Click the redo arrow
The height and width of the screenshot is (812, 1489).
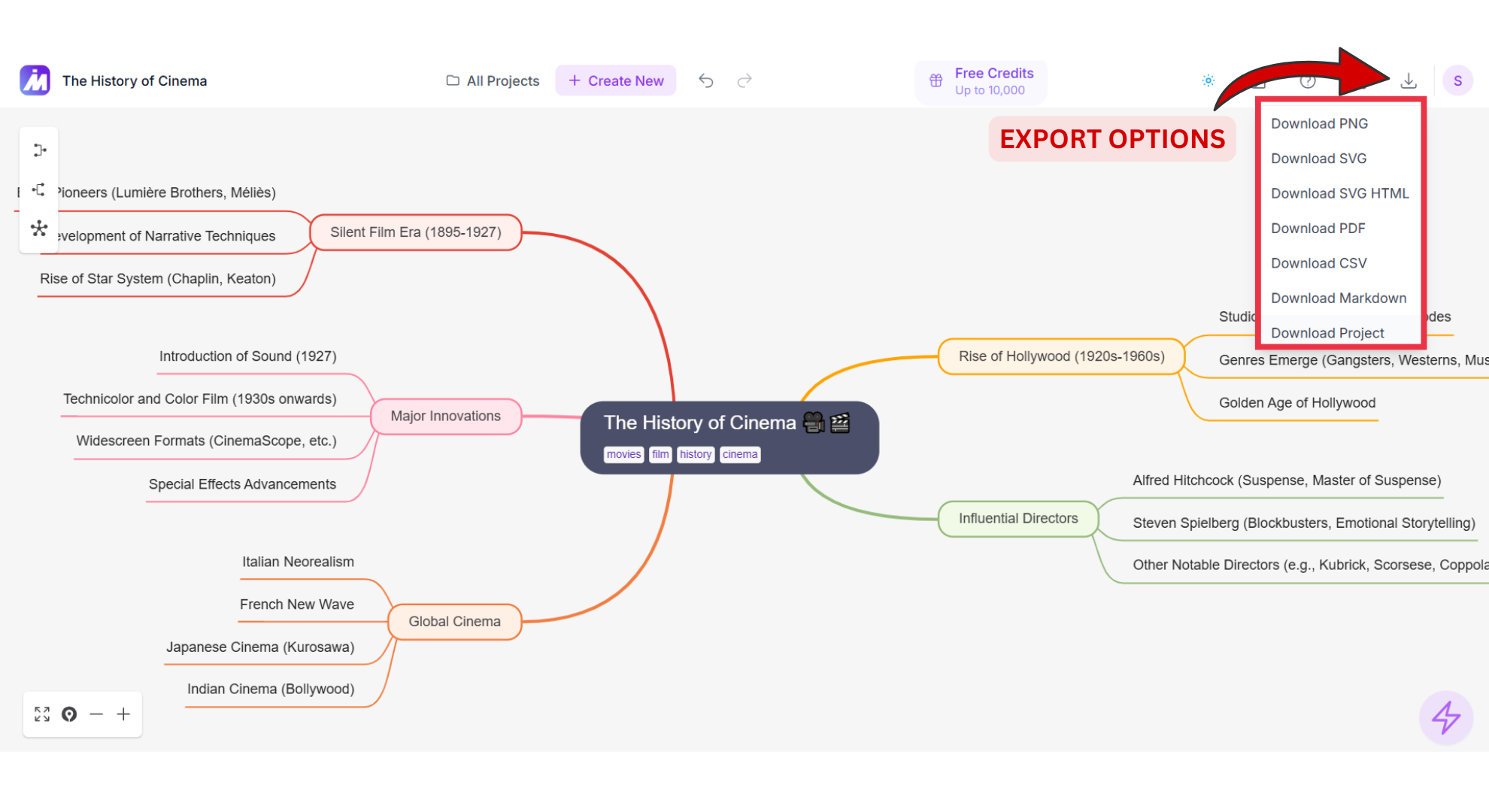744,80
